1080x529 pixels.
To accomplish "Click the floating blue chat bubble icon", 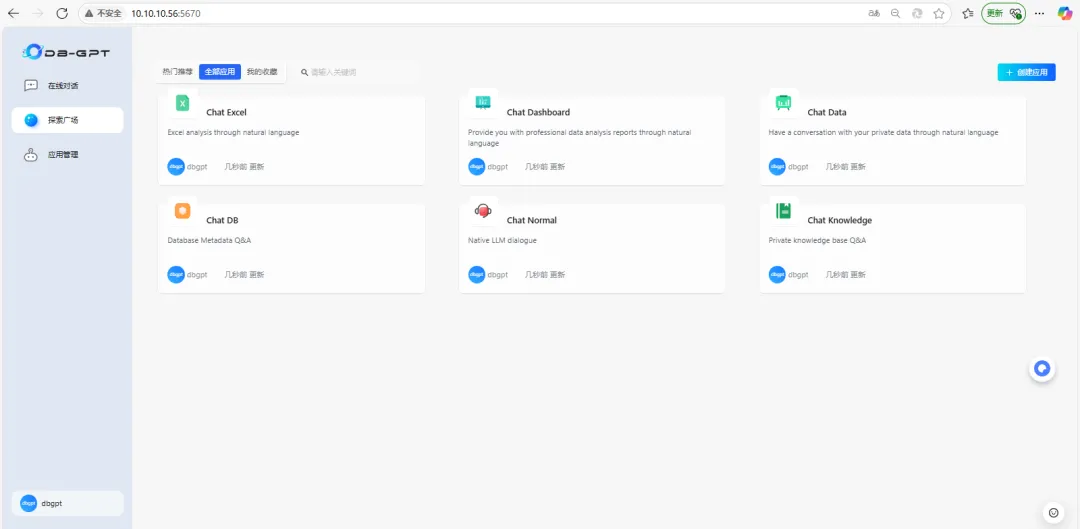I will (x=1042, y=369).
